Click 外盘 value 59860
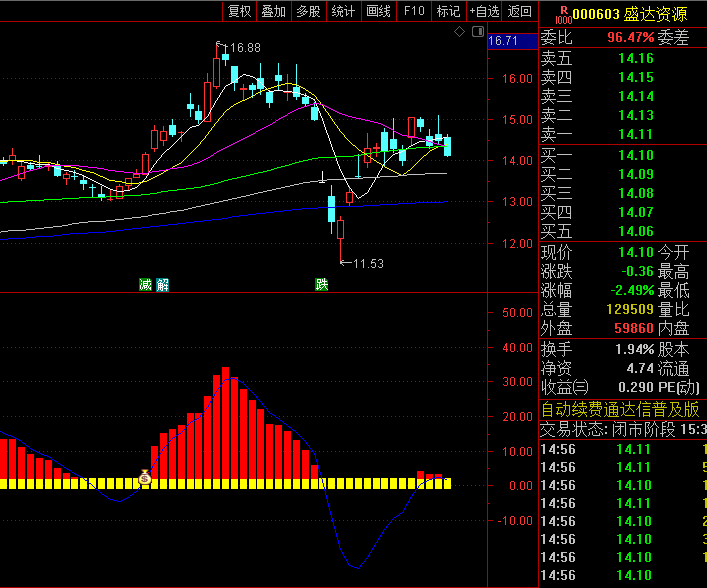The height and width of the screenshot is (588, 707). point(634,328)
